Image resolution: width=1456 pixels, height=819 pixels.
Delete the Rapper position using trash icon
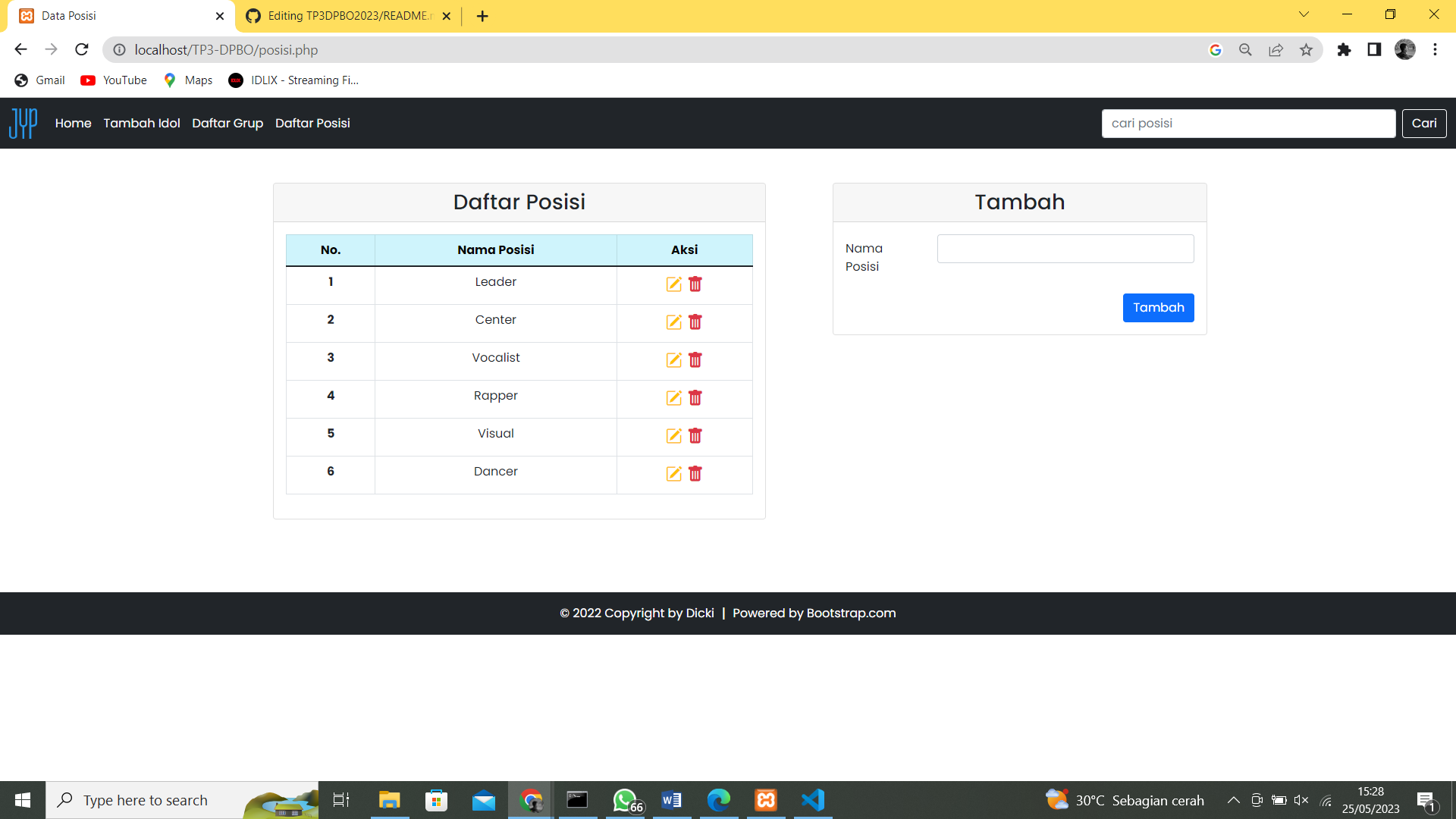(695, 398)
